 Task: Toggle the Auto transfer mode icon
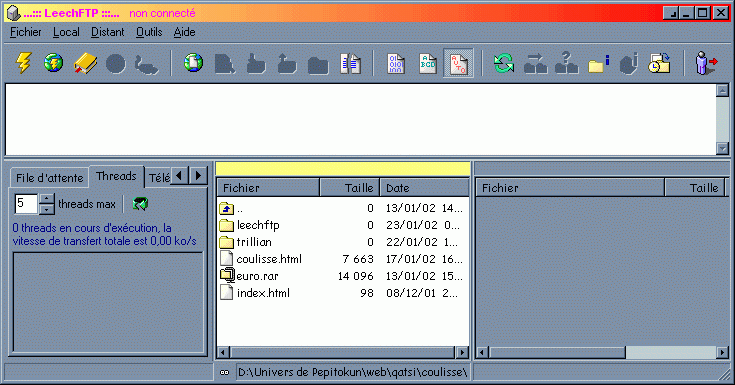458,63
